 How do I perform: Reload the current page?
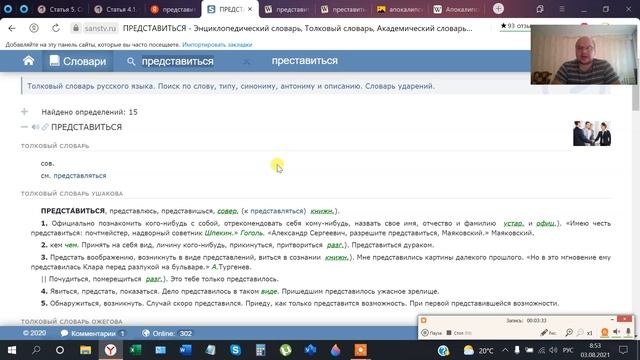[x=56, y=28]
